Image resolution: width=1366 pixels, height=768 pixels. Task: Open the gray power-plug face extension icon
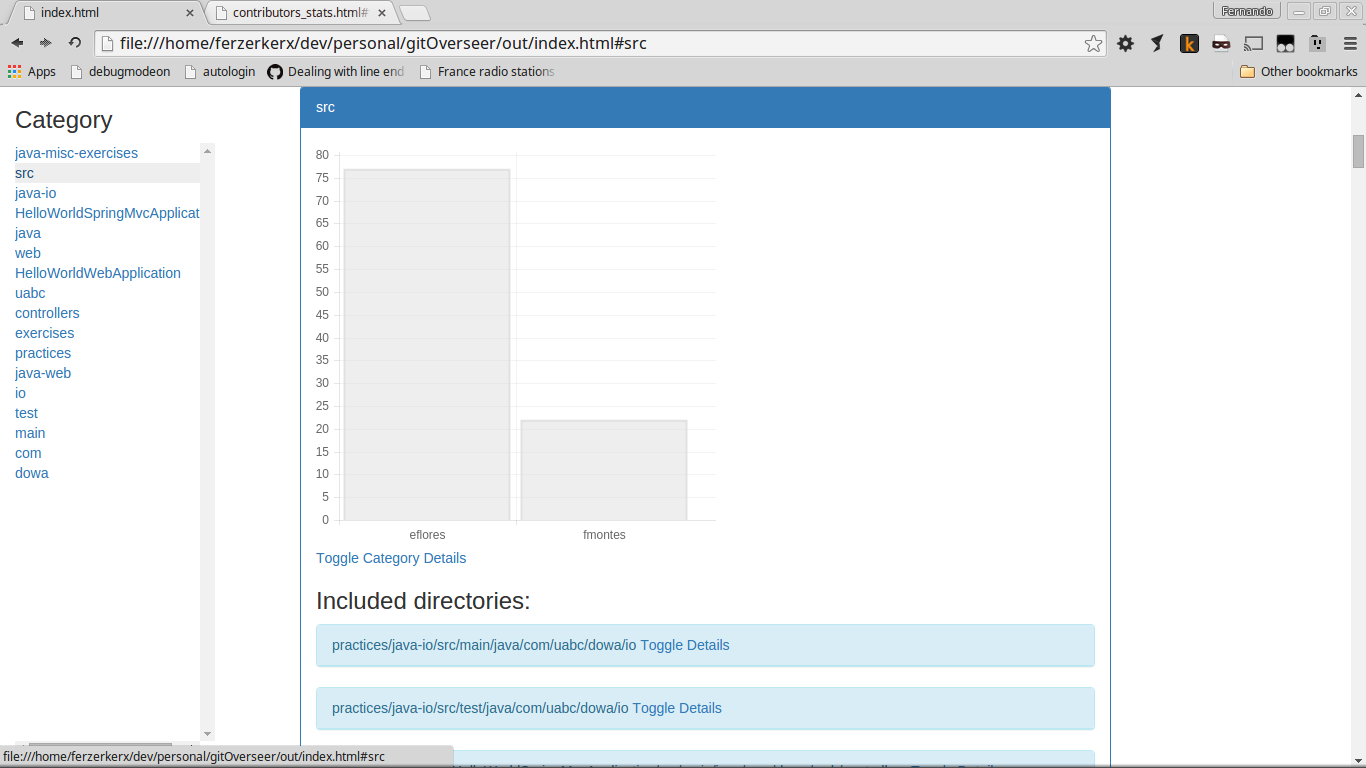tap(1317, 43)
